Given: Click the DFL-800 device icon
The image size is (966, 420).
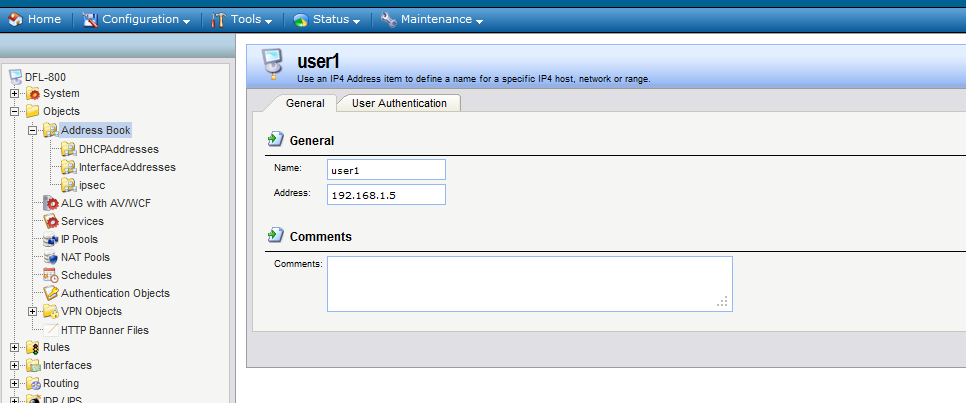Looking at the screenshot, I should [15, 76].
